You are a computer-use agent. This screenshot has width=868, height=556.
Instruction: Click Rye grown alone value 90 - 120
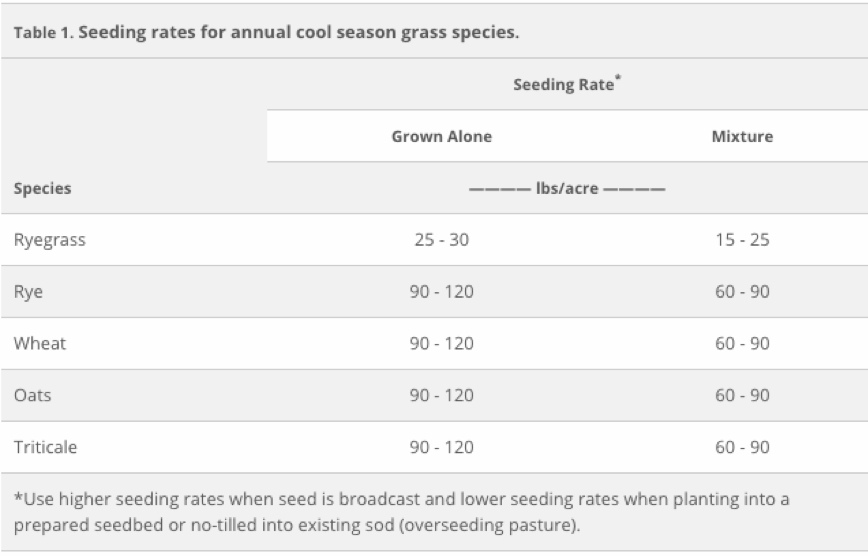pyautogui.click(x=442, y=292)
